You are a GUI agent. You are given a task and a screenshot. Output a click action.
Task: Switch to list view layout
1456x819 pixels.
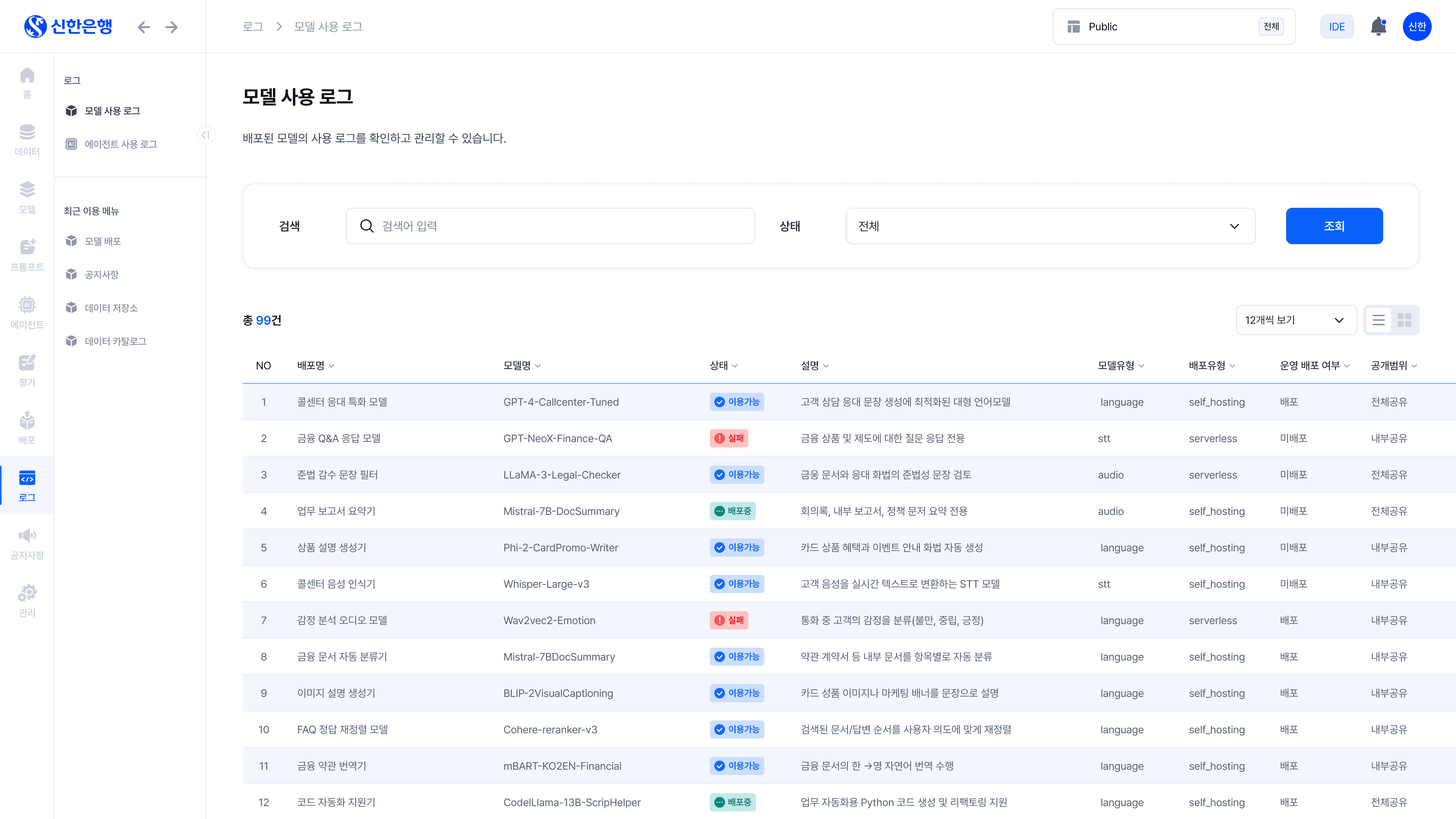click(x=1378, y=320)
